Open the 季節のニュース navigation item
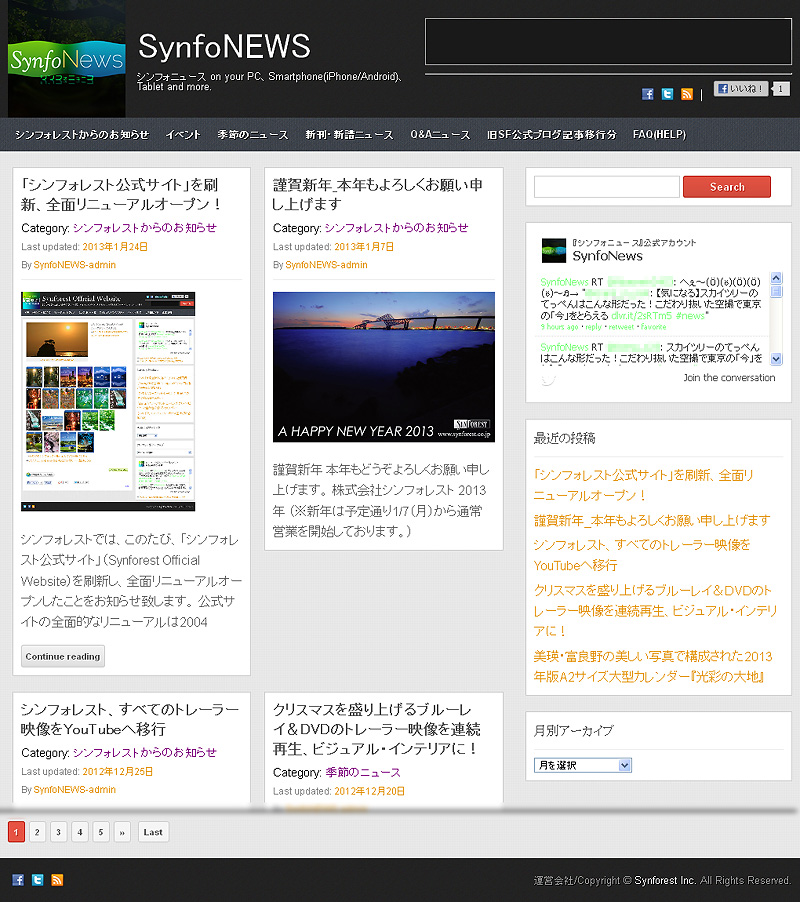This screenshot has width=800, height=902. tap(253, 135)
